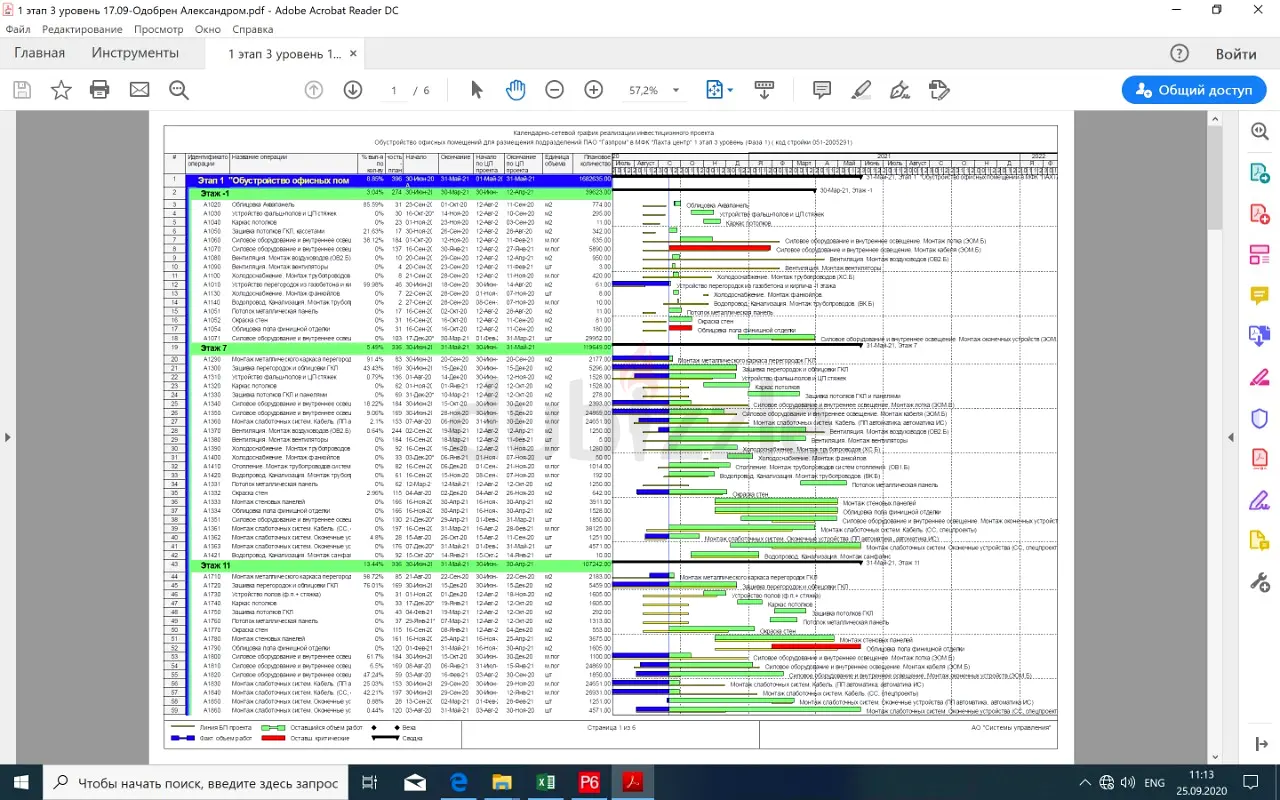Select the Hand pan tool
Viewport: 1280px width, 800px height.
coord(515,90)
